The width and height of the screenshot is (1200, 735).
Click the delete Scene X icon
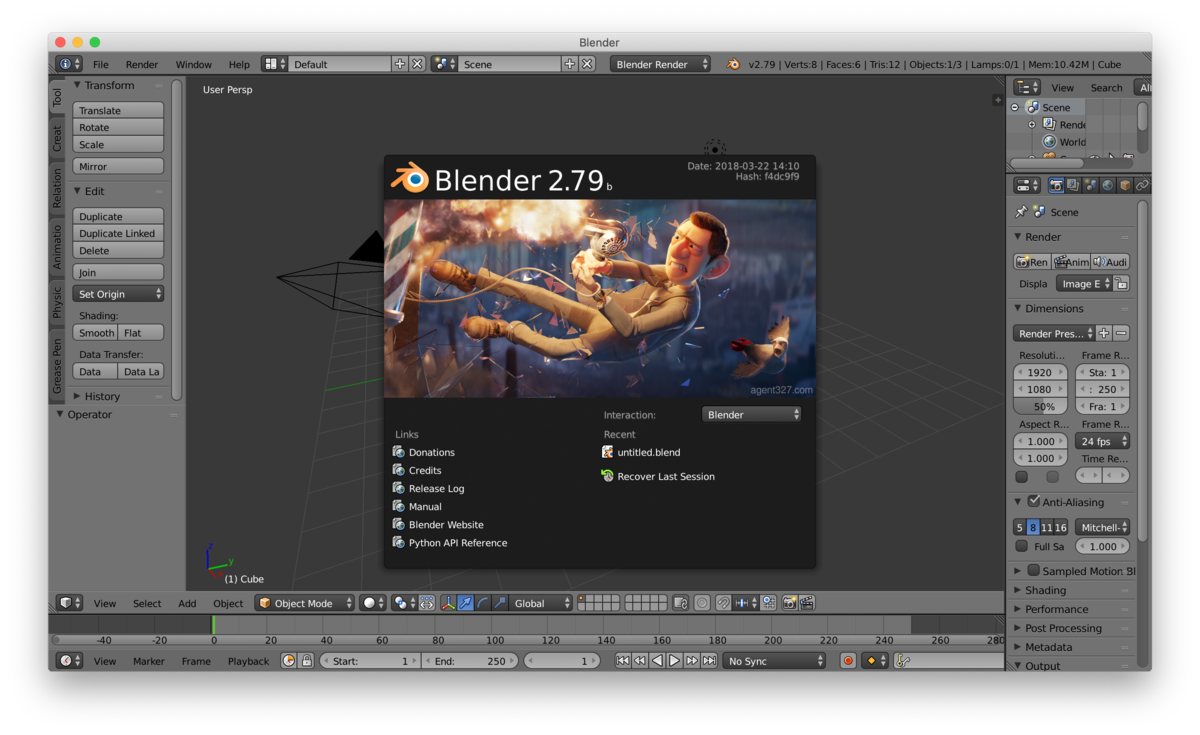[x=587, y=64]
